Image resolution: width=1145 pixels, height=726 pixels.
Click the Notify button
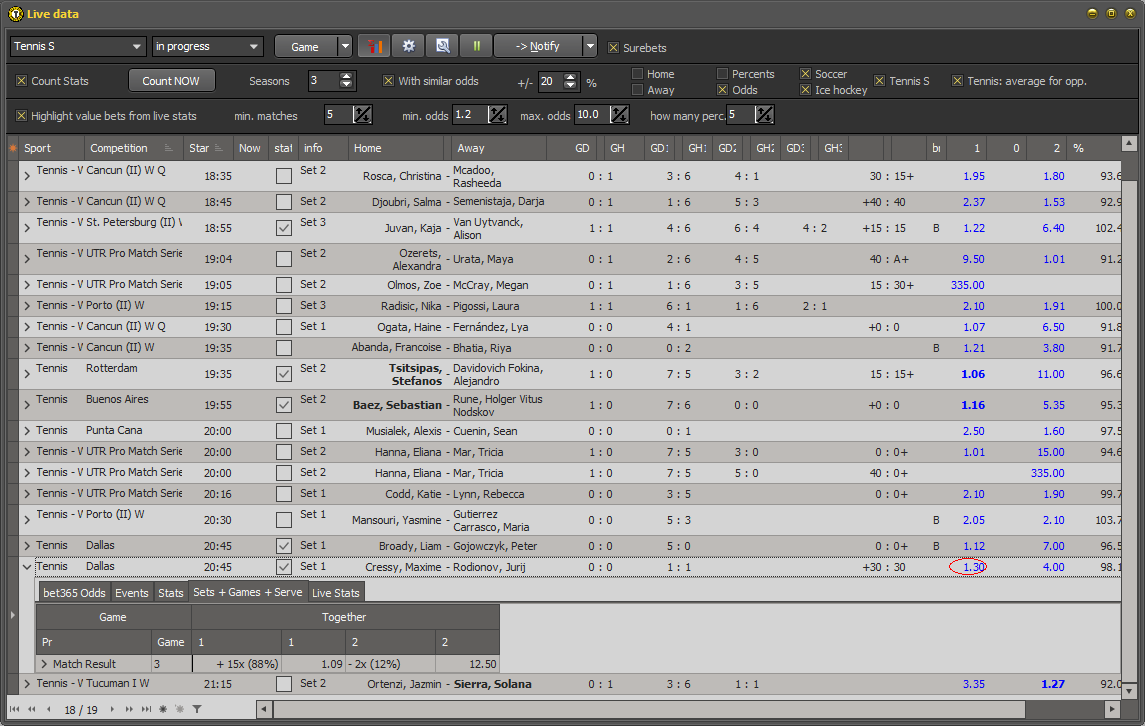pos(539,45)
